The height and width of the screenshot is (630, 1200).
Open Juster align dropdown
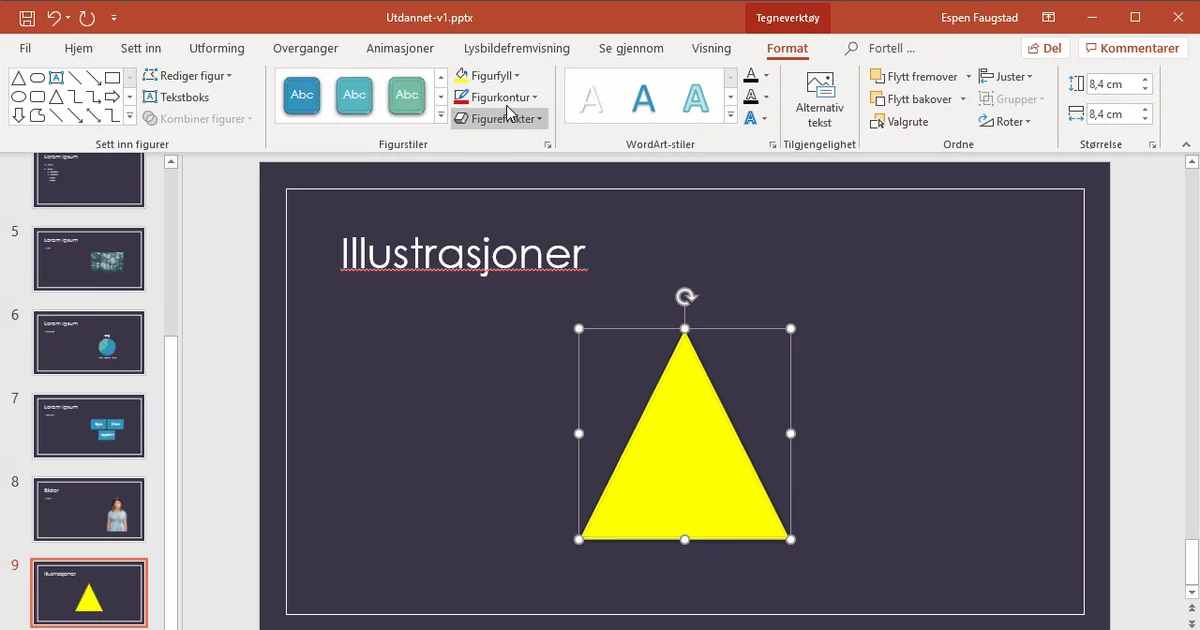coord(1006,76)
